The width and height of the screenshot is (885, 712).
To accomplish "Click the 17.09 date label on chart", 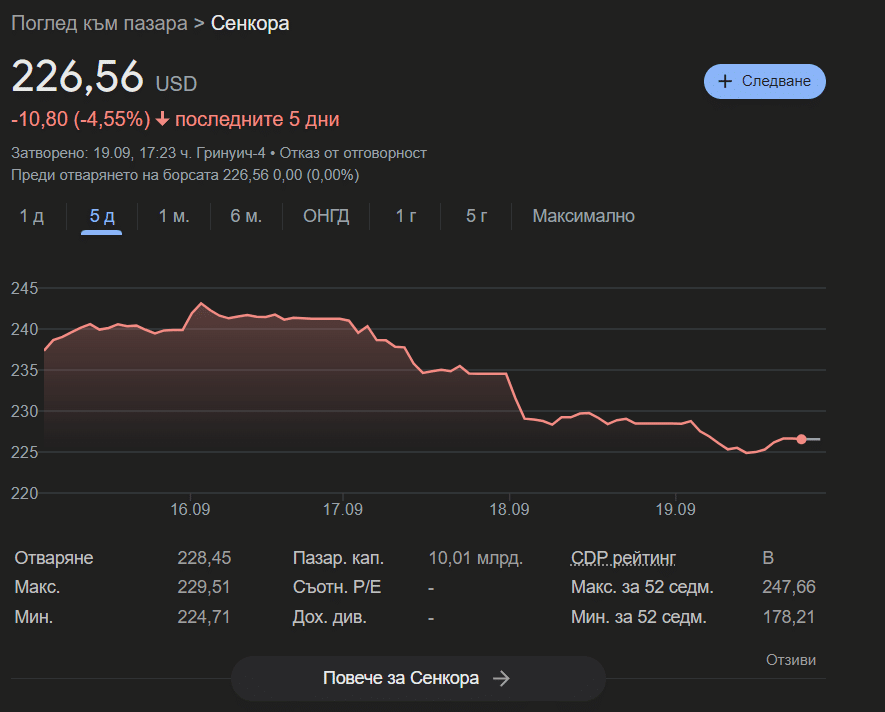I will coord(343,509).
